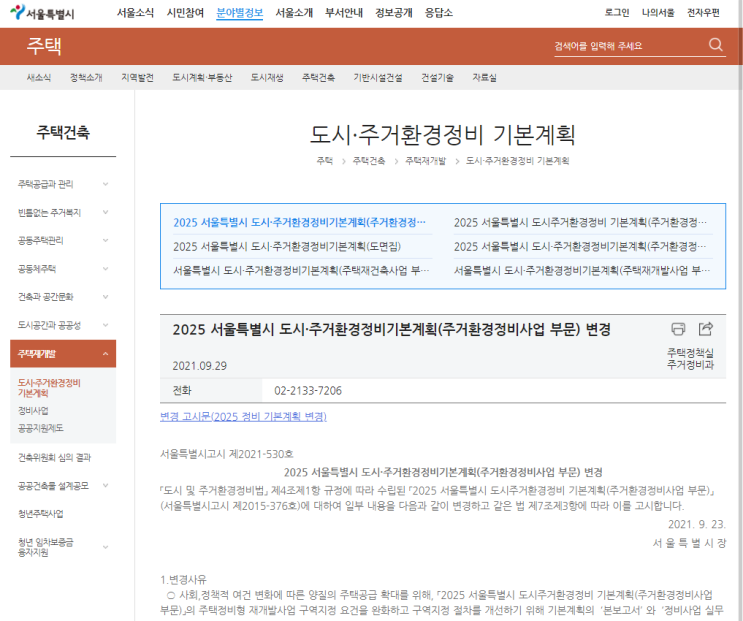Expand 공동체주택 chevron

point(106,269)
